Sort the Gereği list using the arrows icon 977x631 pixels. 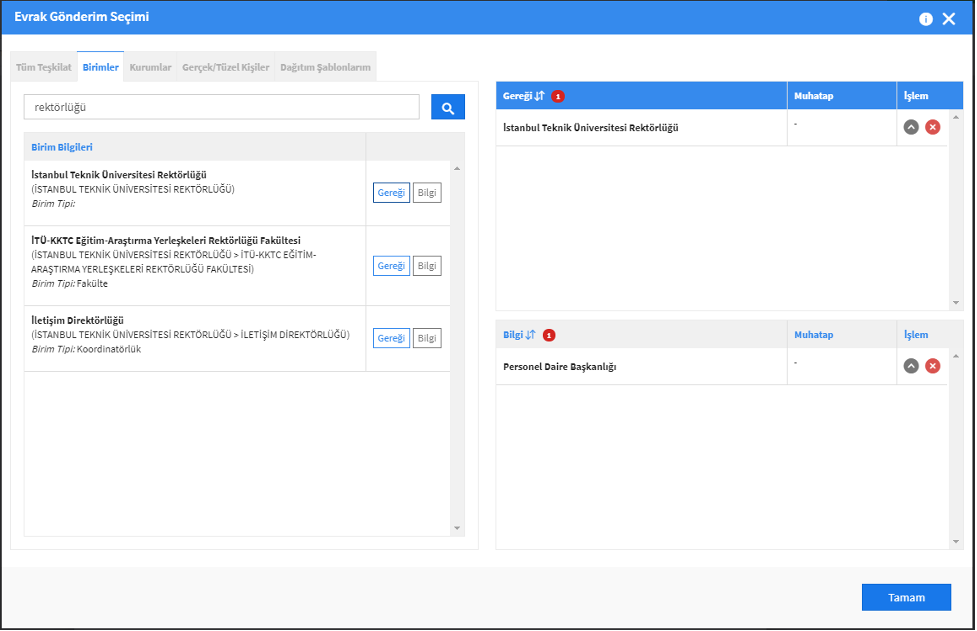540,95
